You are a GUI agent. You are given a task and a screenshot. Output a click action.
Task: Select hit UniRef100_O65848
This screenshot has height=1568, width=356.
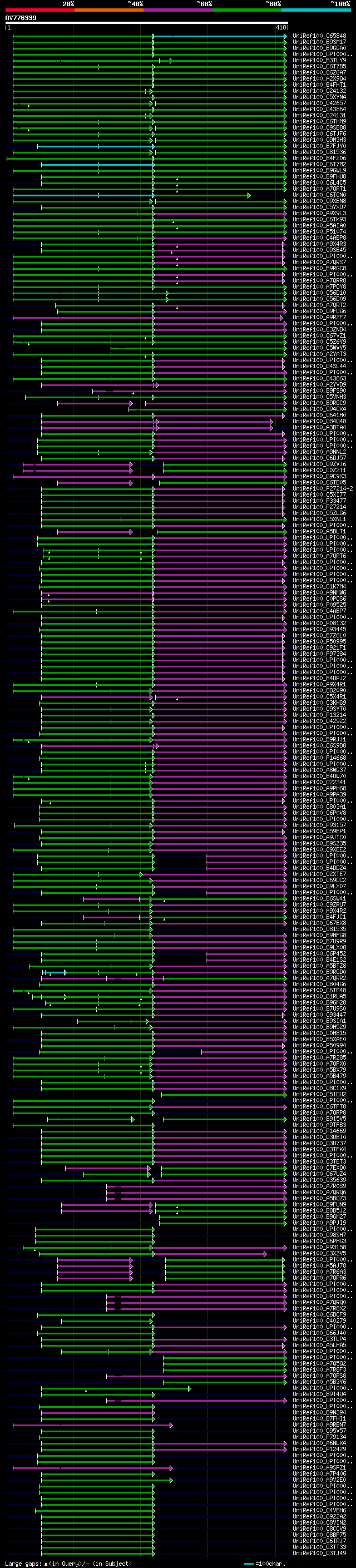tap(319, 36)
